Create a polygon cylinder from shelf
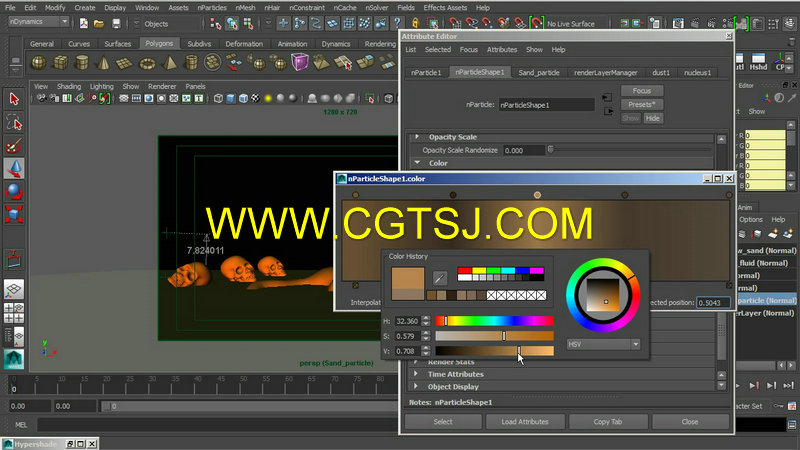The height and width of the screenshot is (450, 800). tap(82, 63)
